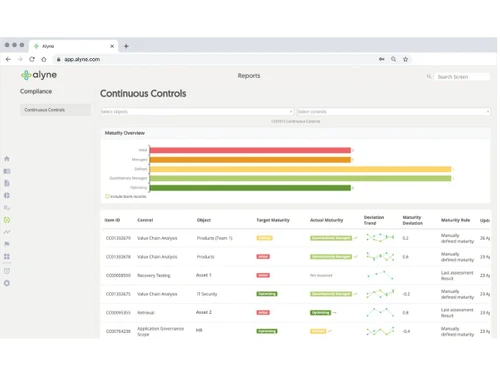
Task: Click the padlock icon in address bar
Action: [58, 59]
